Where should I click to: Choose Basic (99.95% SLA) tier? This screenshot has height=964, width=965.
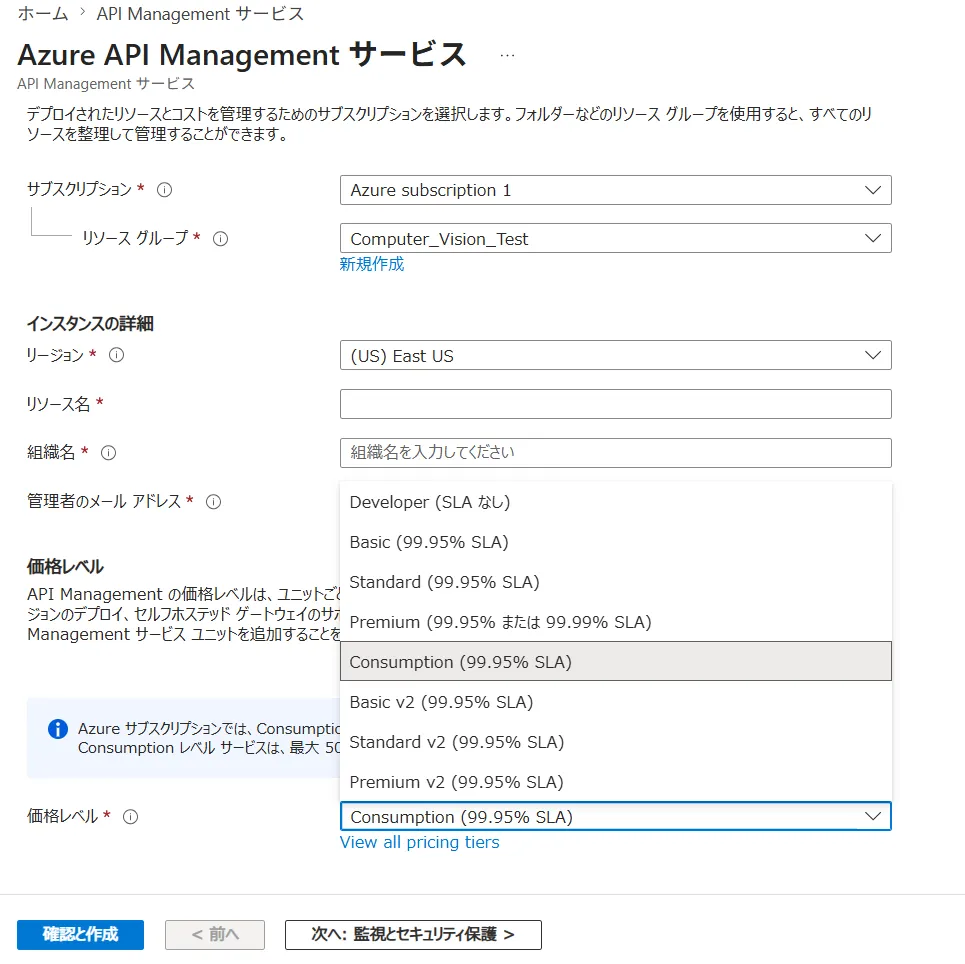click(615, 542)
